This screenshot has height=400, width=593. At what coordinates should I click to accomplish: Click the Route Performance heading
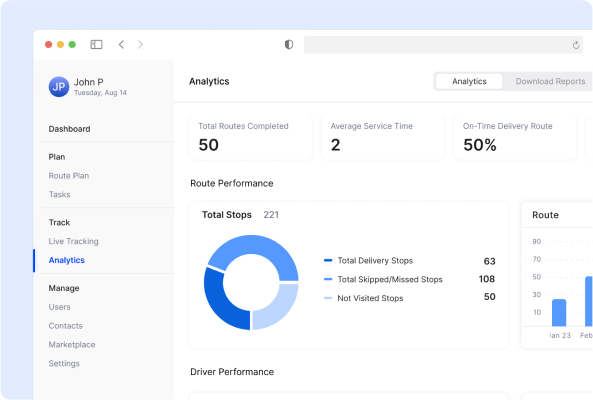(x=231, y=183)
